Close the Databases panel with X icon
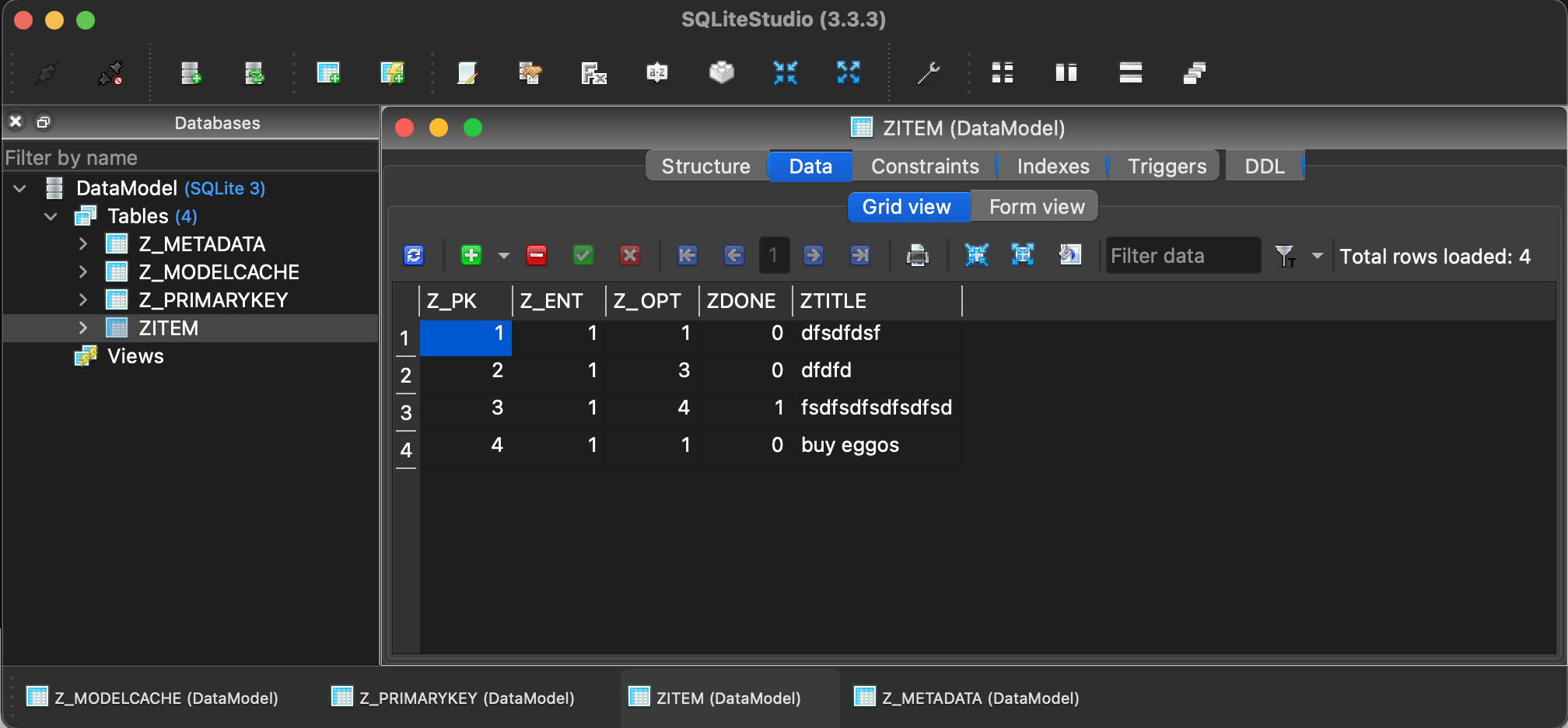The image size is (1568, 728). point(16,121)
